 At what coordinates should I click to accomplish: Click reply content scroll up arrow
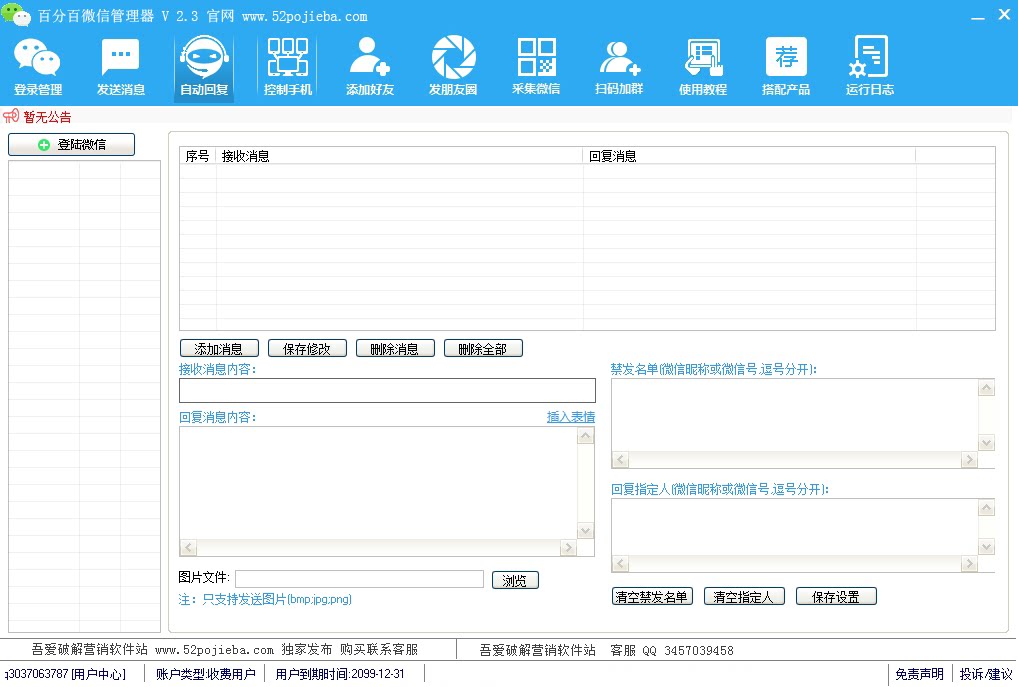[586, 436]
